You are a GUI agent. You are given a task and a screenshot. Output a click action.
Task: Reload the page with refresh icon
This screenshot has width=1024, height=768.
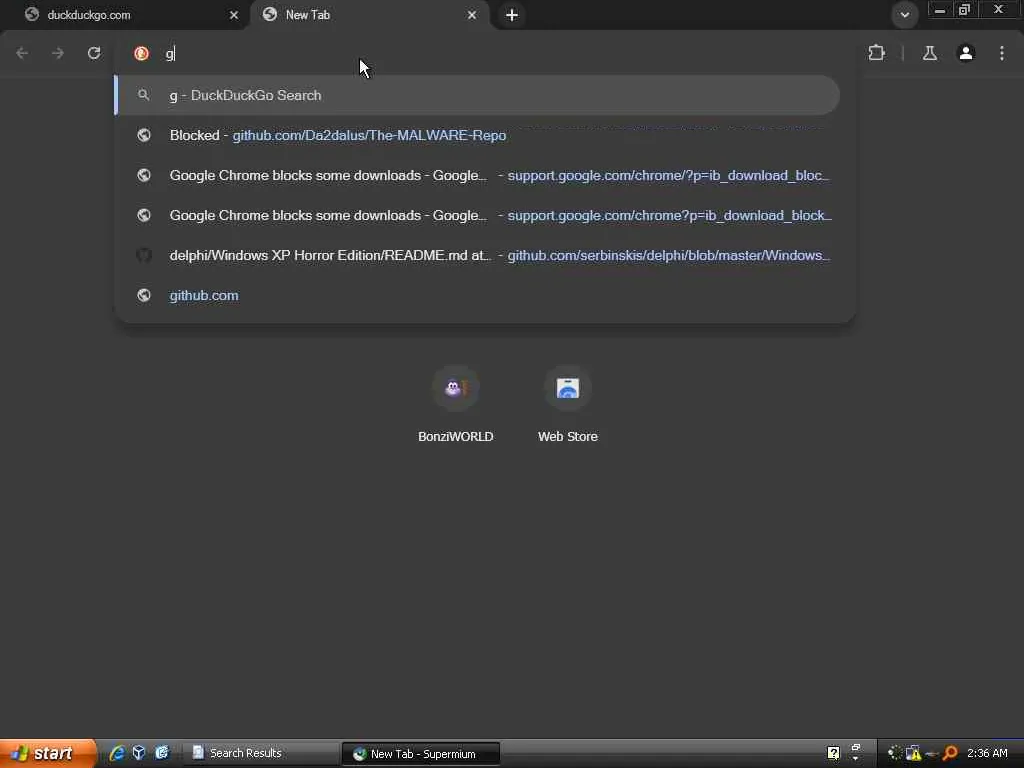94,53
